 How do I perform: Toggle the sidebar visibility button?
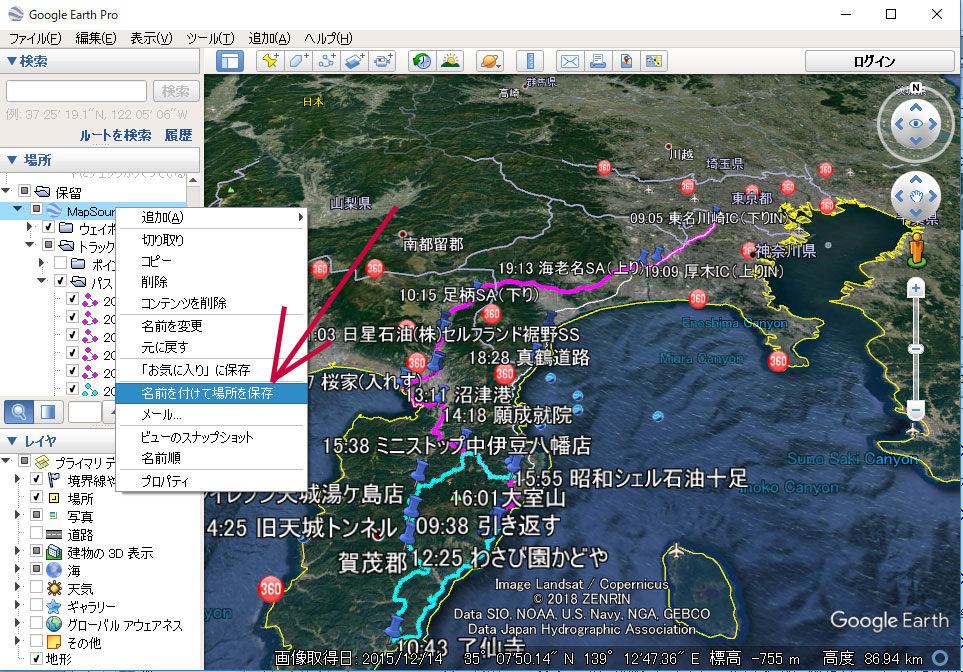[230, 61]
